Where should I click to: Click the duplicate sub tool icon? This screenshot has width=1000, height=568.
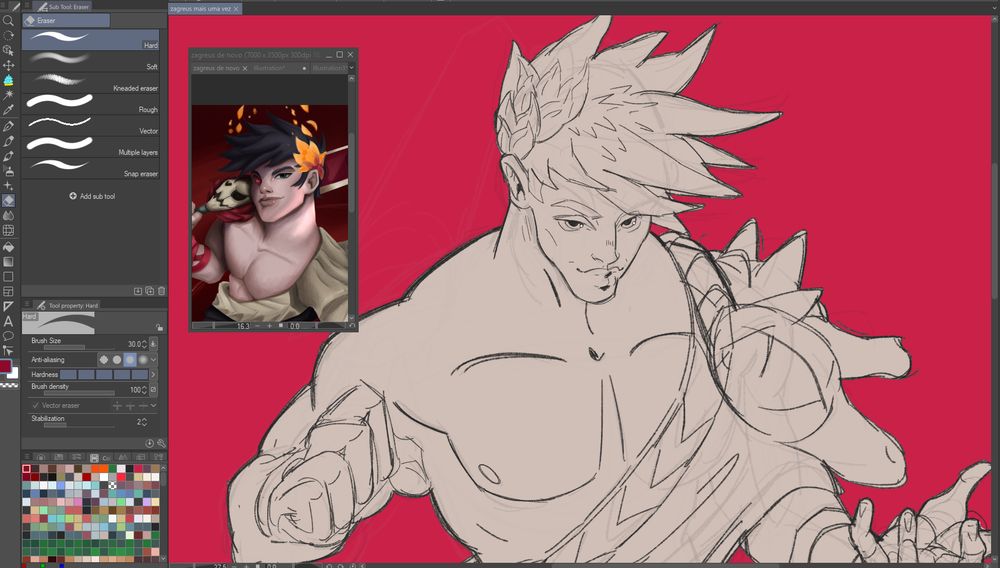(149, 291)
